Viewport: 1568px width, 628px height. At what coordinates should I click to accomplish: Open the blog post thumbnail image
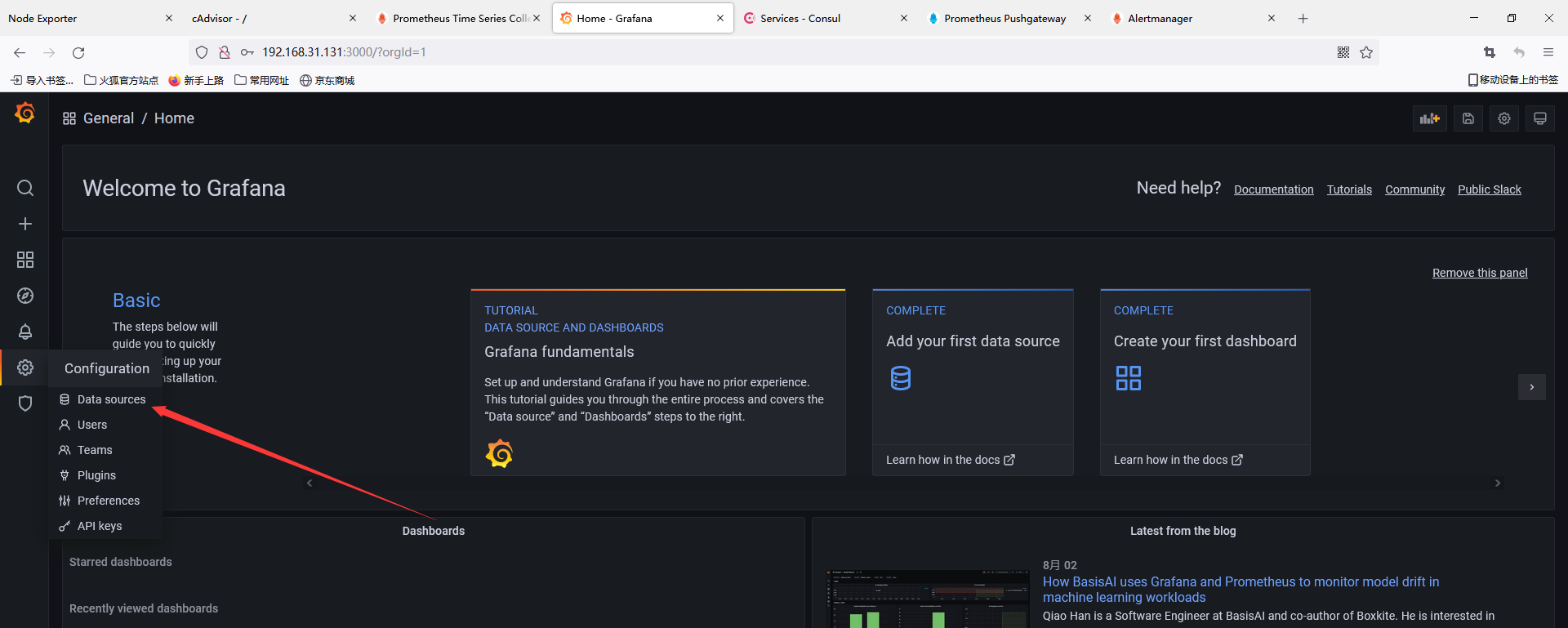point(929,599)
